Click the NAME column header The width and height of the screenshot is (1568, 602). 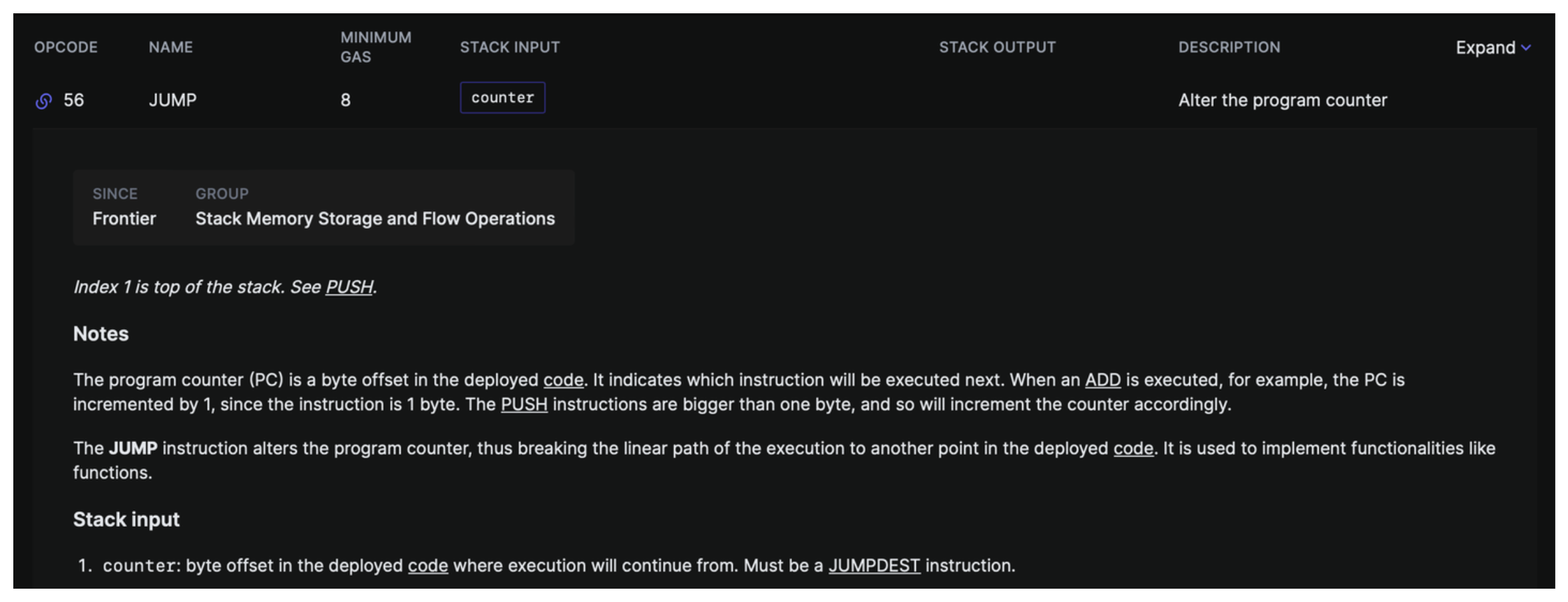click(x=170, y=47)
